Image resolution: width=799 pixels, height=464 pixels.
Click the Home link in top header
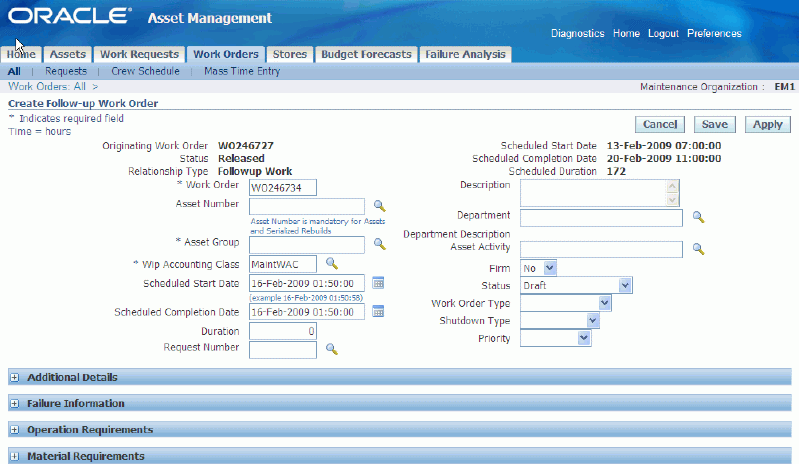[626, 34]
